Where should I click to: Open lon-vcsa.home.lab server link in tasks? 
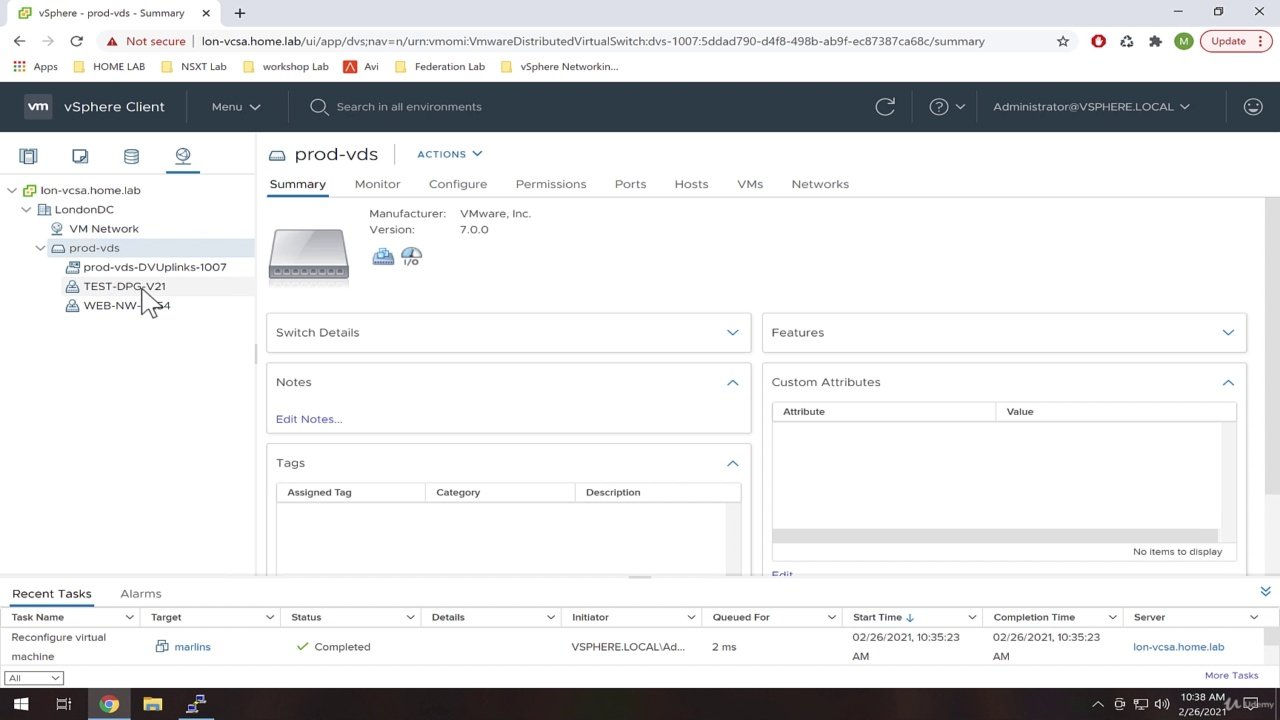(1178, 647)
